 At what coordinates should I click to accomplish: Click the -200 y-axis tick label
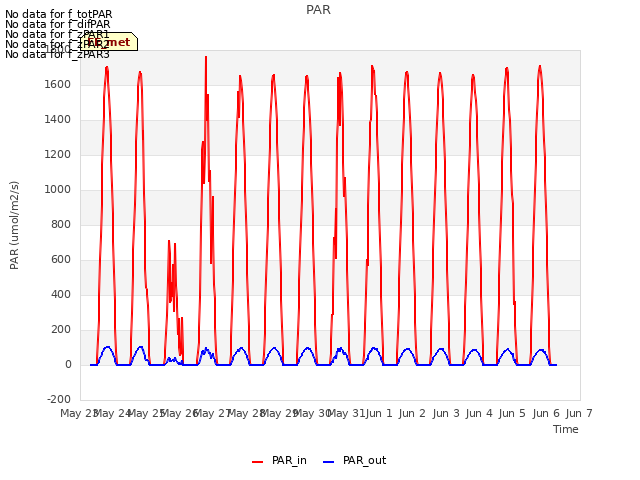(59, 399)
